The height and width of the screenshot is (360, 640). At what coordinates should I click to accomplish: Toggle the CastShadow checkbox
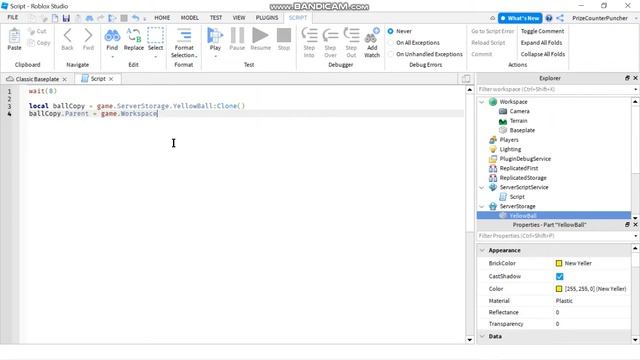(559, 276)
